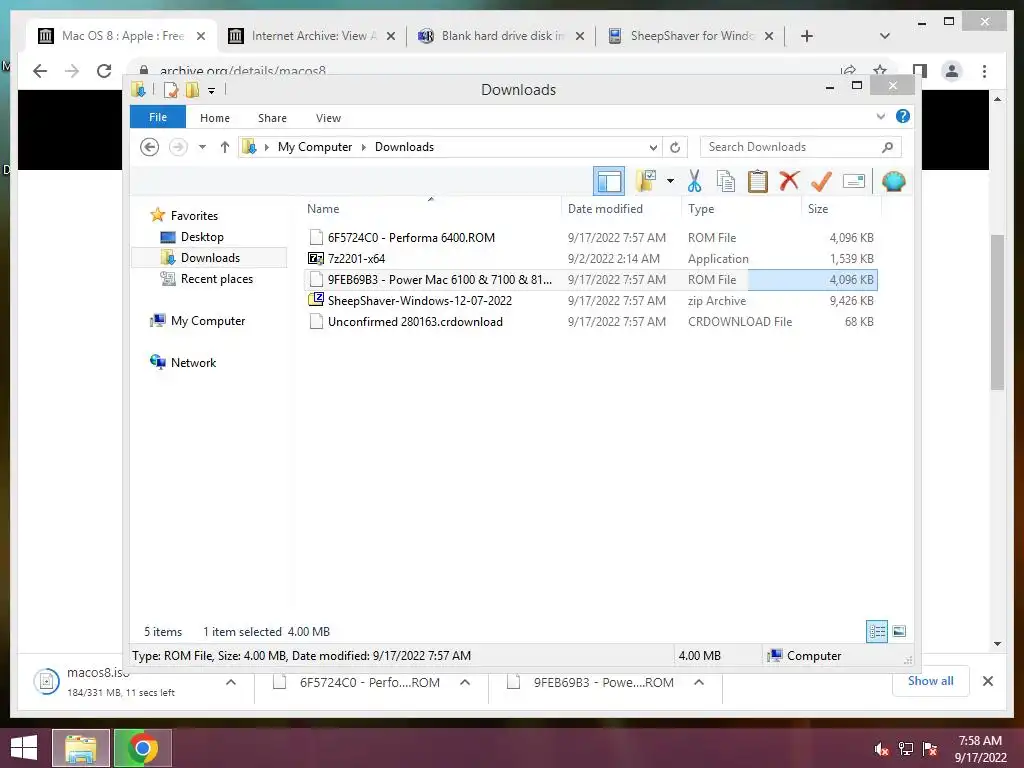Select Unconfirmed 280163.crdownload file

pos(592,321)
